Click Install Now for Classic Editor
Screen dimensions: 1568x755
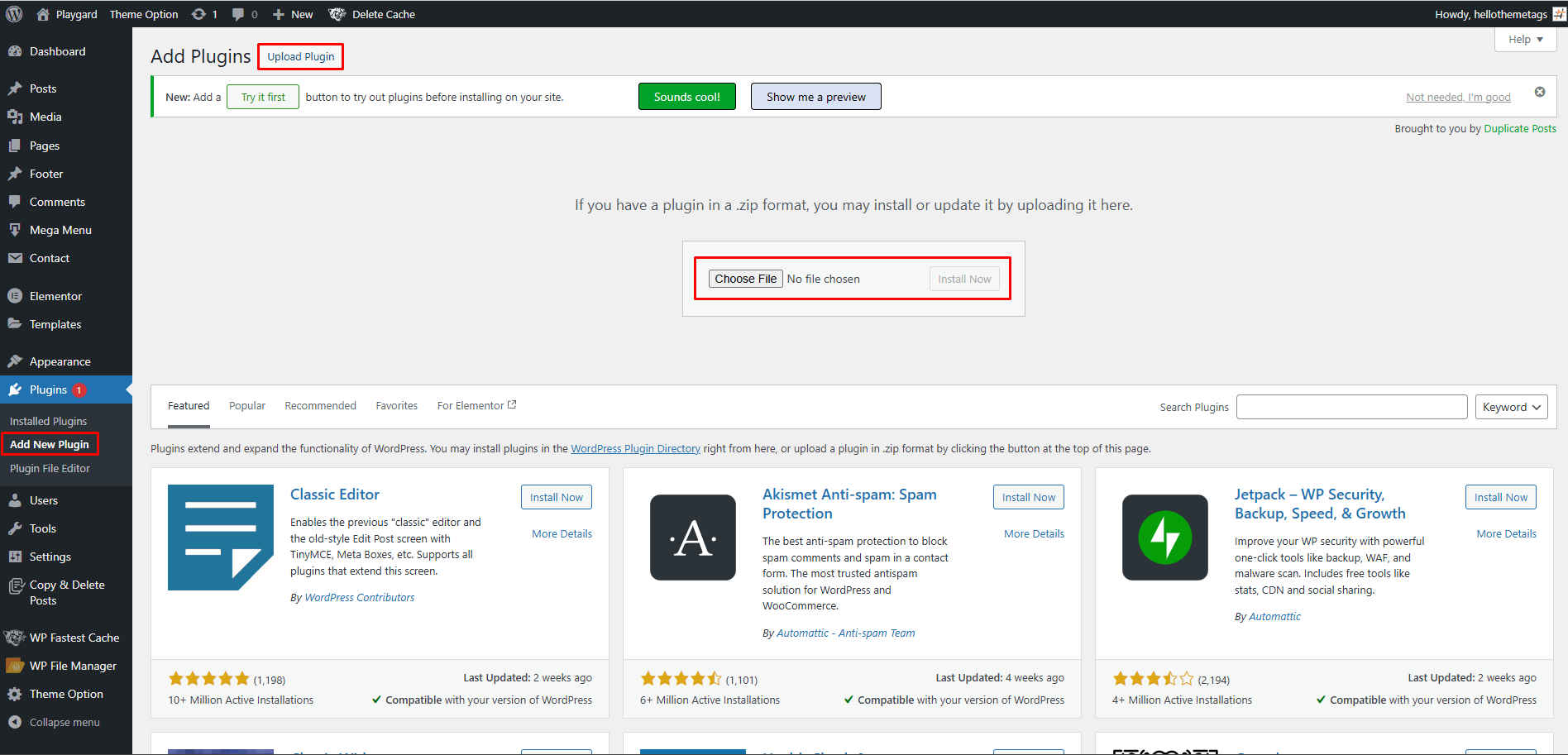[x=557, y=497]
